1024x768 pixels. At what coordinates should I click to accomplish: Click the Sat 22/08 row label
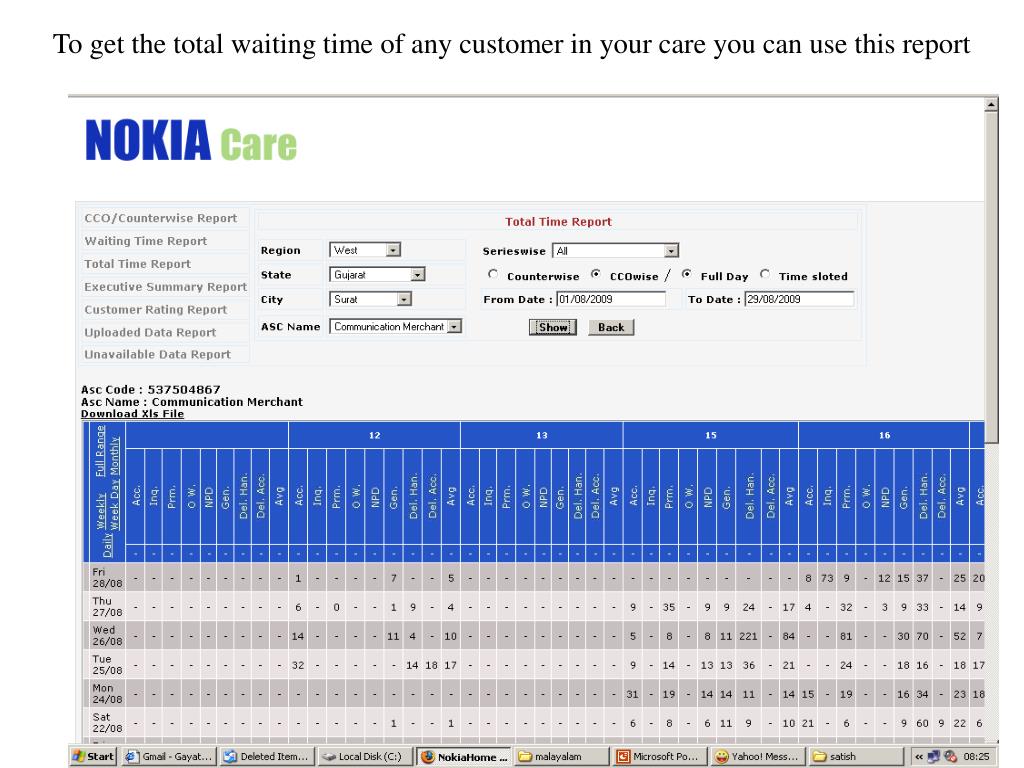pos(107,722)
